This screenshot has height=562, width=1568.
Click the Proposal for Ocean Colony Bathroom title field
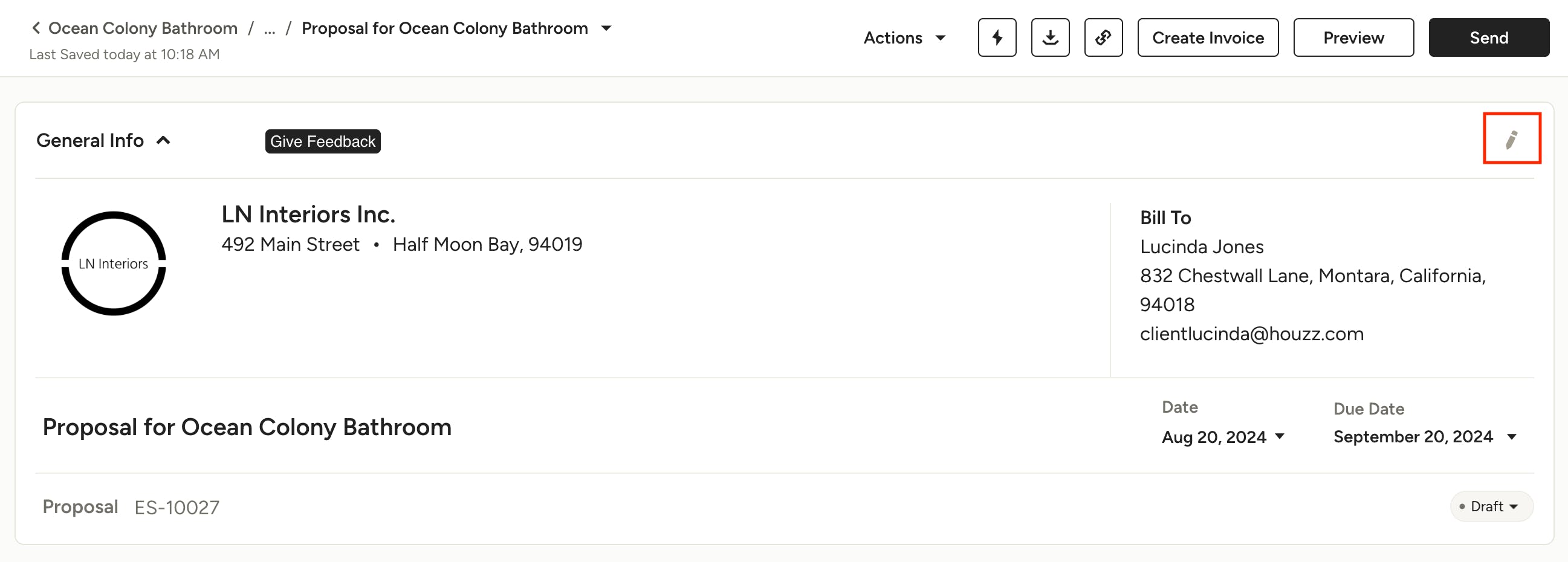[x=247, y=427]
